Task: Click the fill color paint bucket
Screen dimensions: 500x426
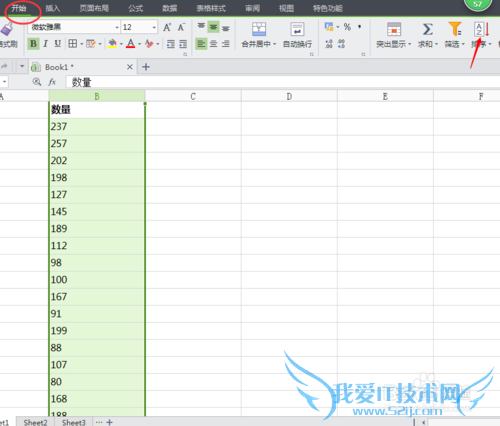Action: (x=113, y=44)
